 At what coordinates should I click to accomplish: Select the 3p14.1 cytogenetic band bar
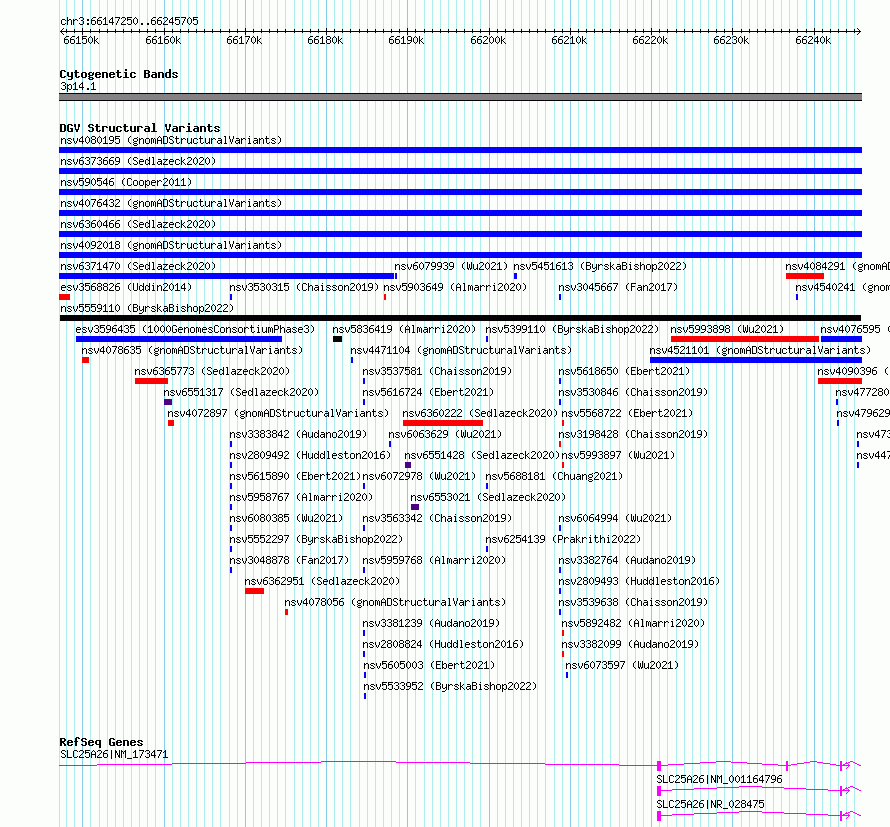[460, 97]
